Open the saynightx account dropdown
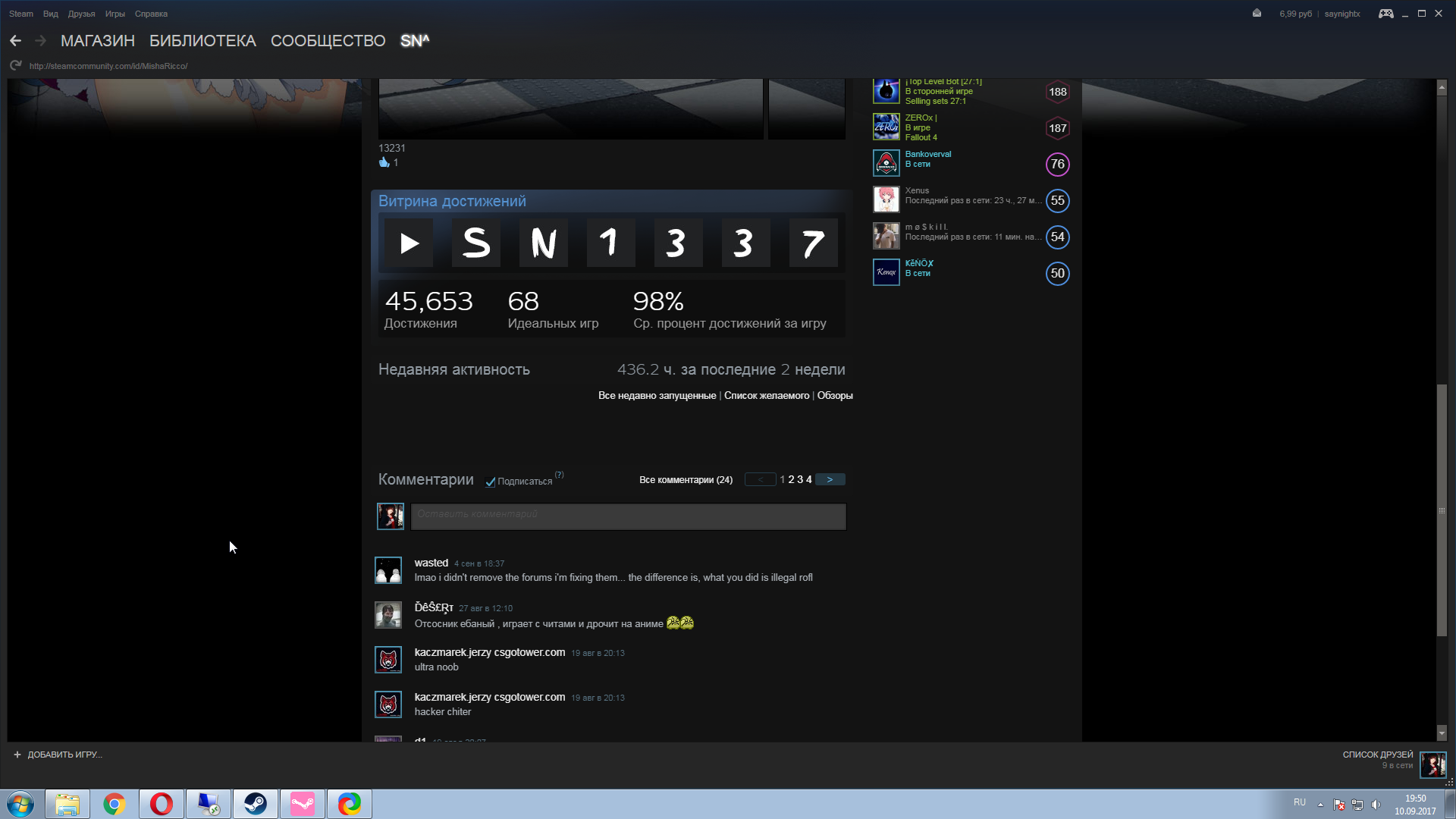The width and height of the screenshot is (1456, 819). (1342, 14)
